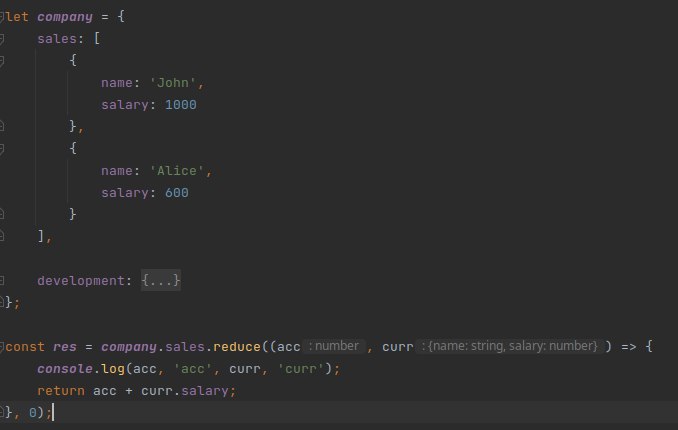Click the arrow '=>' operator
Image resolution: width=678 pixels, height=430 pixels.
tap(629, 347)
